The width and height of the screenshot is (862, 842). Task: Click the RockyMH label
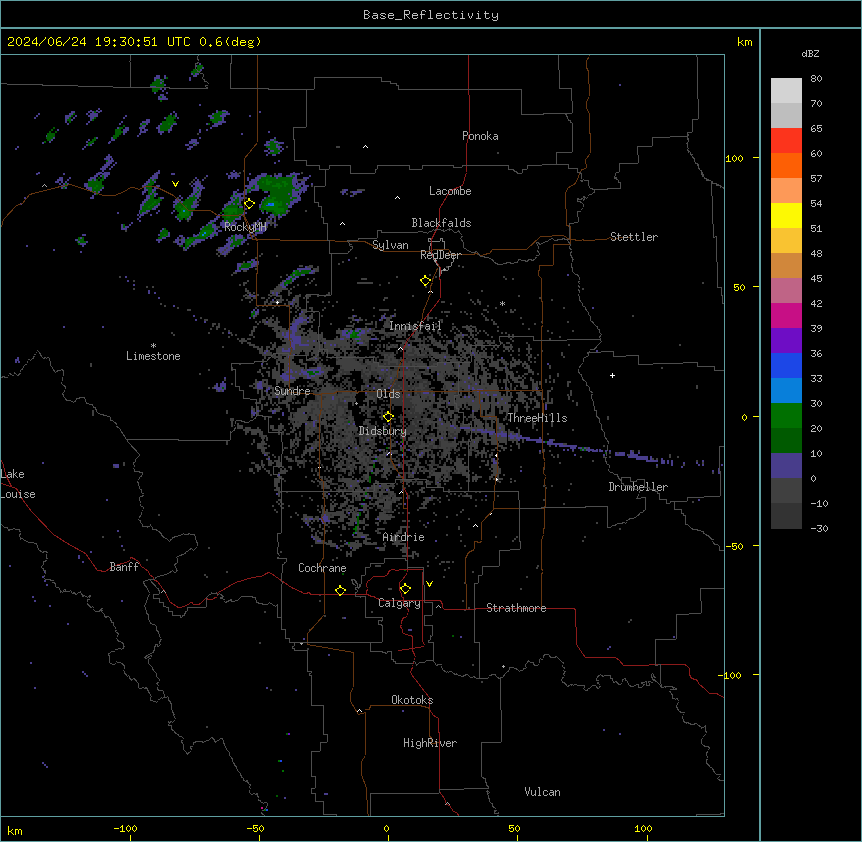point(245,227)
